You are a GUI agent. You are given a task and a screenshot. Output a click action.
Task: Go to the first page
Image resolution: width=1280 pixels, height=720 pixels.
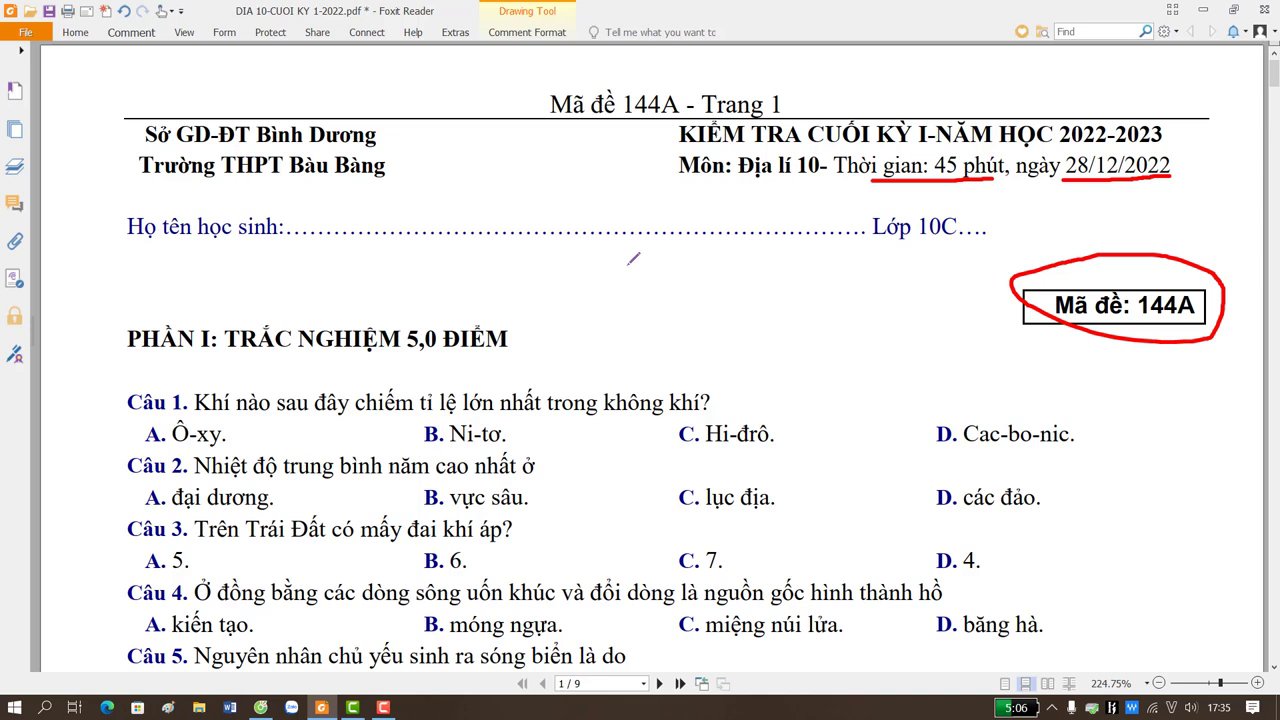coord(522,684)
